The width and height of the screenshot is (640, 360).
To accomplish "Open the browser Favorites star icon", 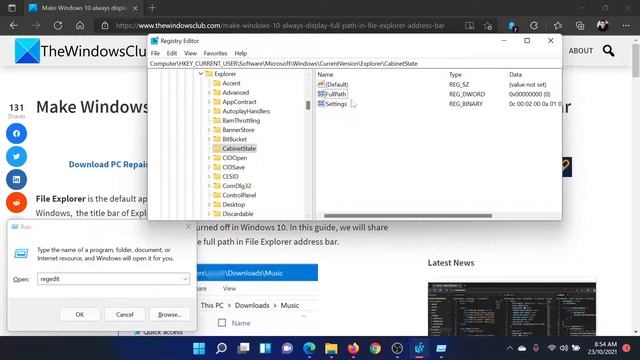I will click(x=558, y=25).
